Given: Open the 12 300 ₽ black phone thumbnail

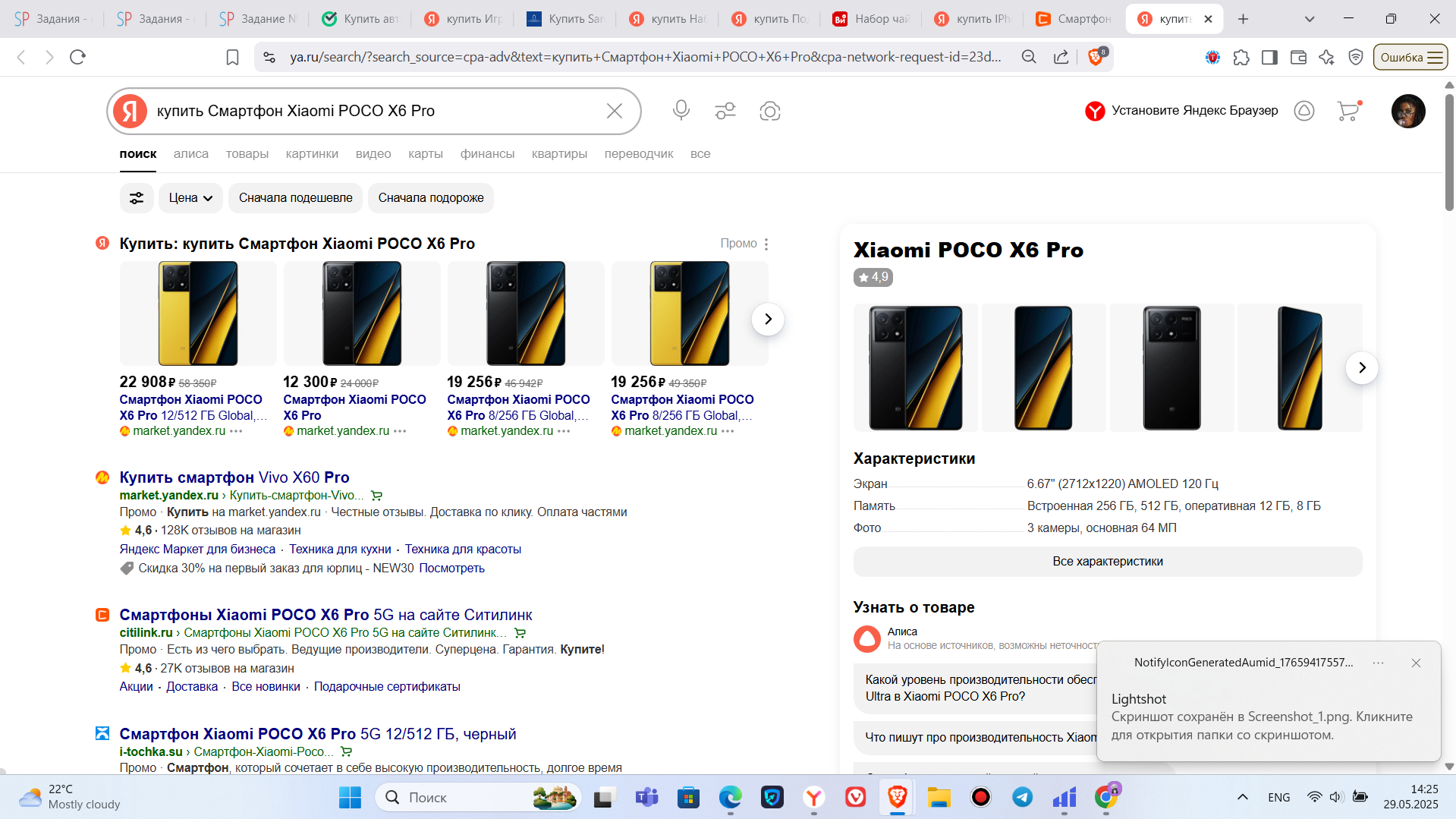Looking at the screenshot, I should (x=361, y=313).
